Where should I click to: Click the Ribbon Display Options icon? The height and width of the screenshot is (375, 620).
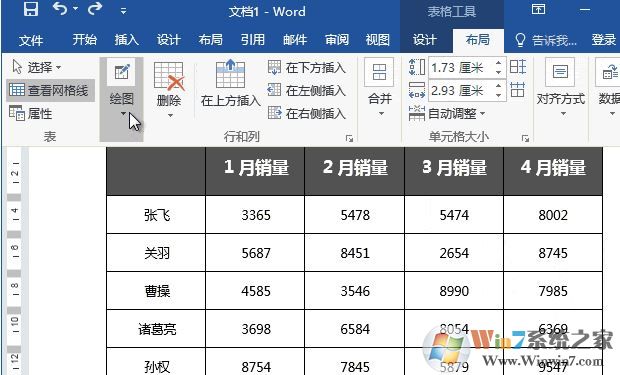(x=538, y=9)
